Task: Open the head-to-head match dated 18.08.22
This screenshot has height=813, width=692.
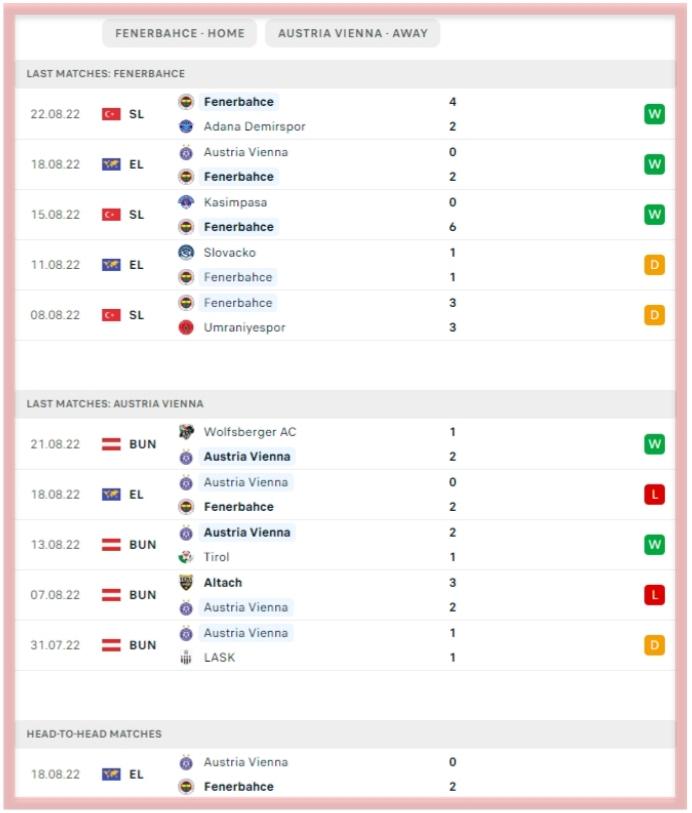Action: pyautogui.click(x=345, y=775)
